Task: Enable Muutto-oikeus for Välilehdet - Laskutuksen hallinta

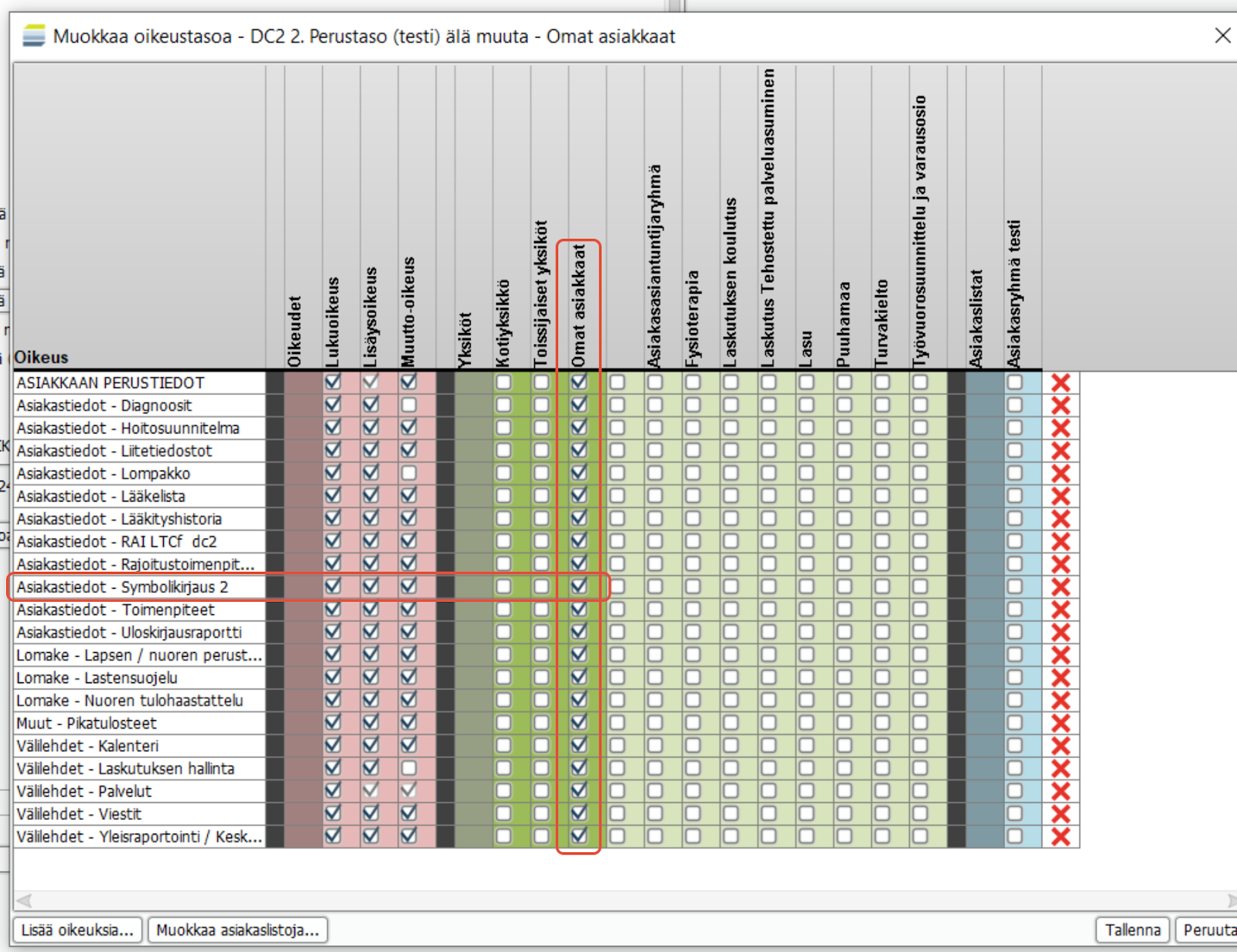Action: tap(408, 768)
